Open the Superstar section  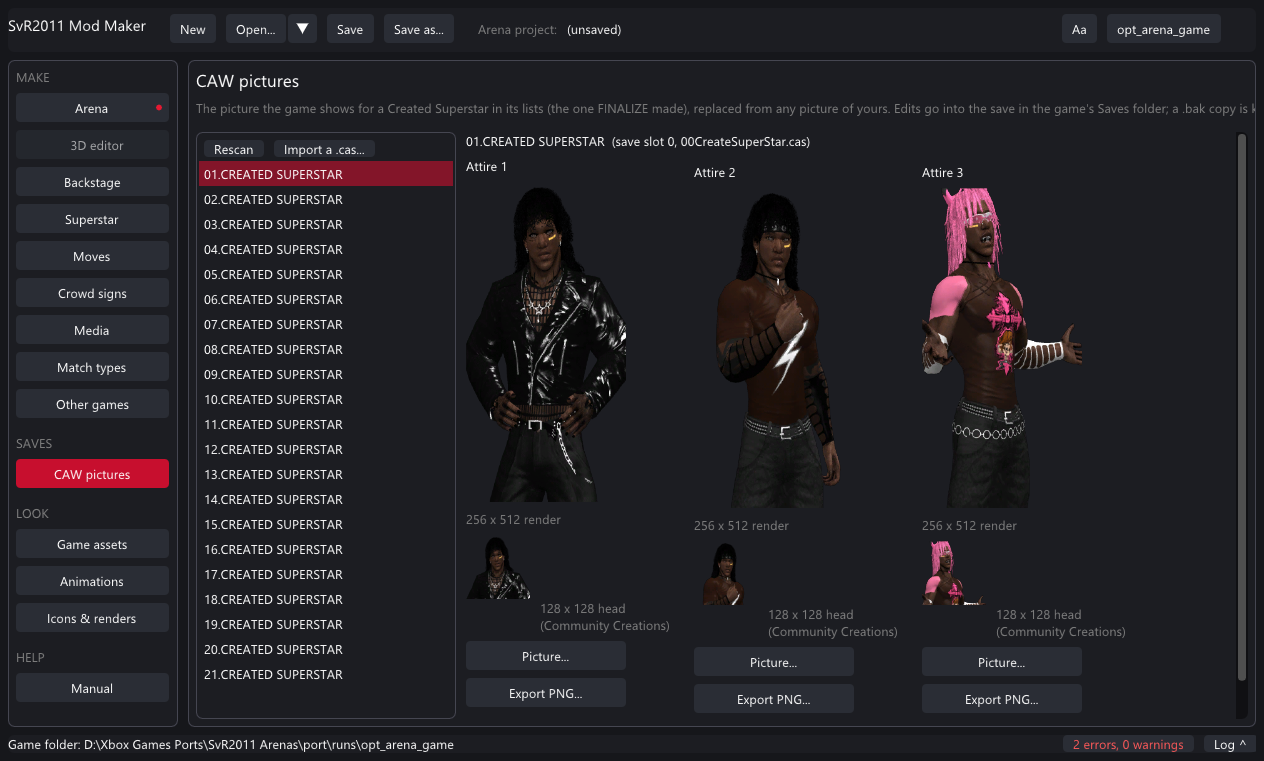(x=92, y=219)
